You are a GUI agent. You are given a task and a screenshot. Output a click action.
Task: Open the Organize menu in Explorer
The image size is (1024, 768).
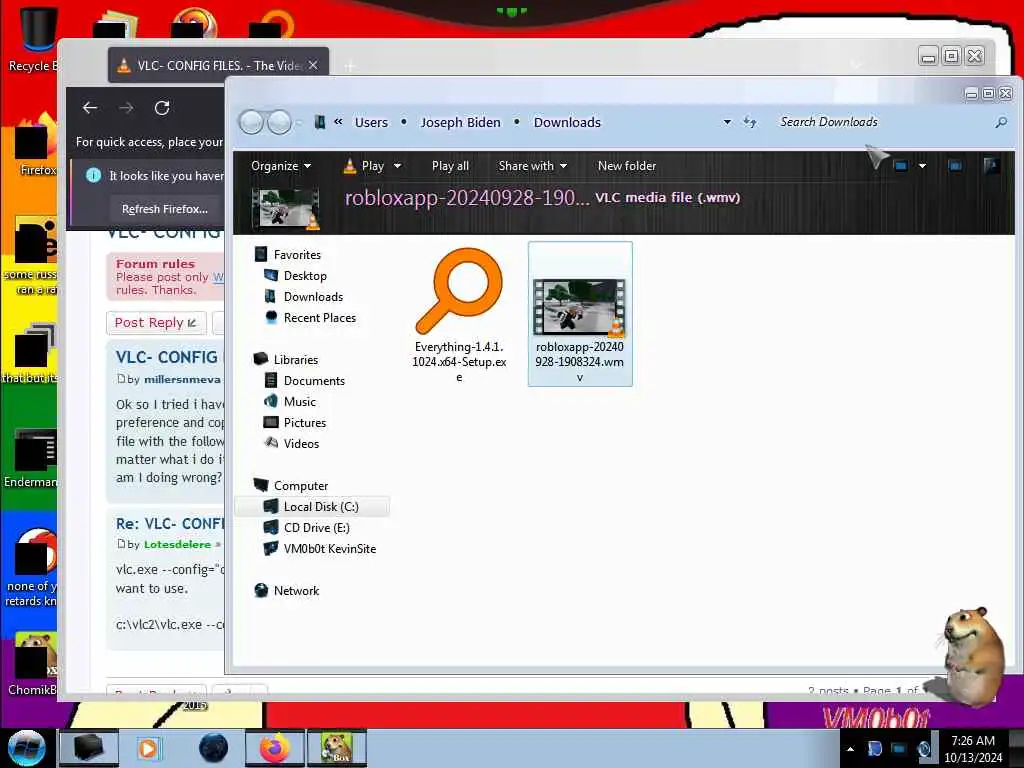point(281,166)
